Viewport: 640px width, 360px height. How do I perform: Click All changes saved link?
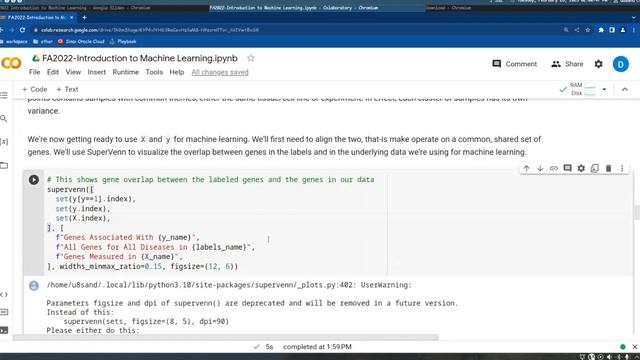(x=220, y=72)
